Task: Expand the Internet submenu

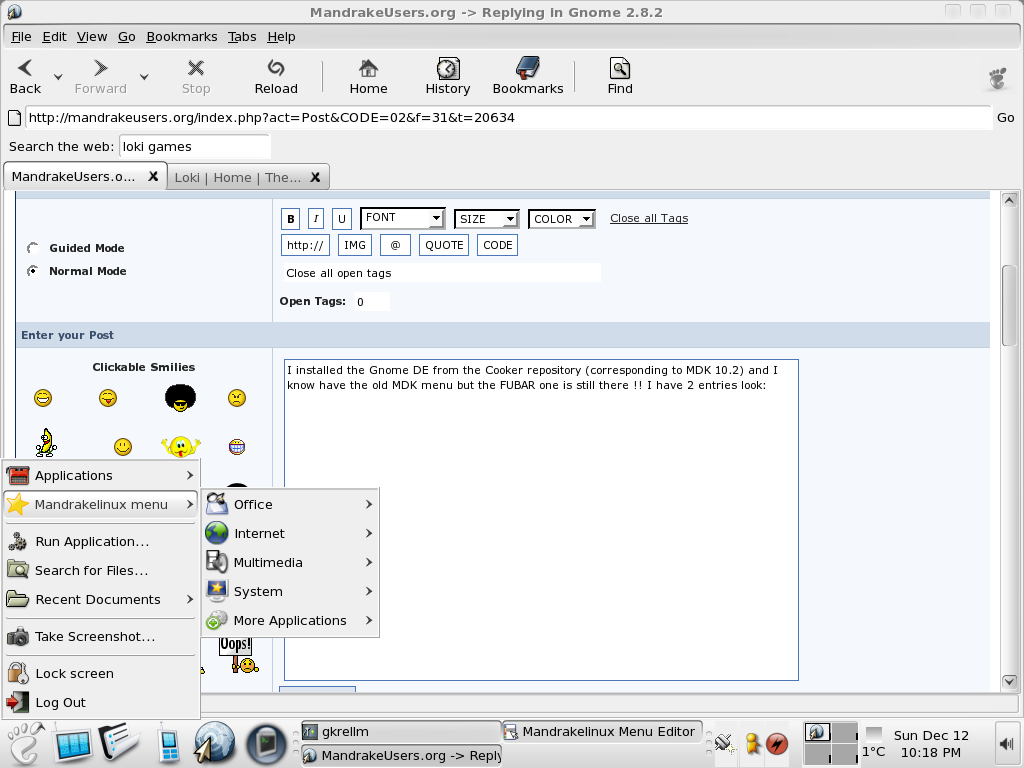Action: 290,534
